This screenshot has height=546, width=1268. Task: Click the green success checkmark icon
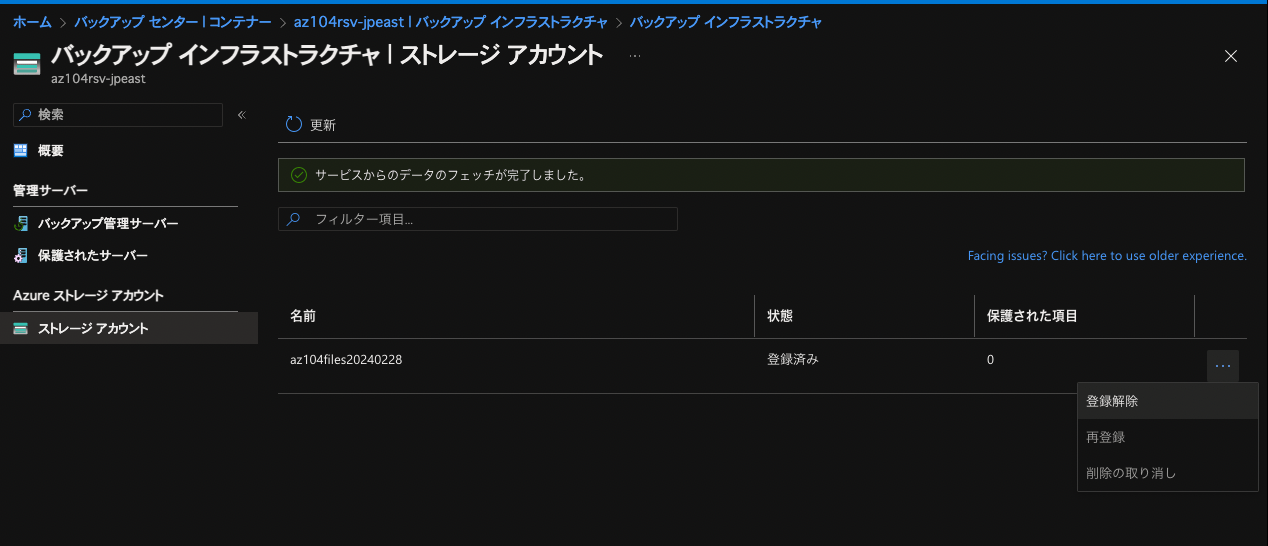298,175
